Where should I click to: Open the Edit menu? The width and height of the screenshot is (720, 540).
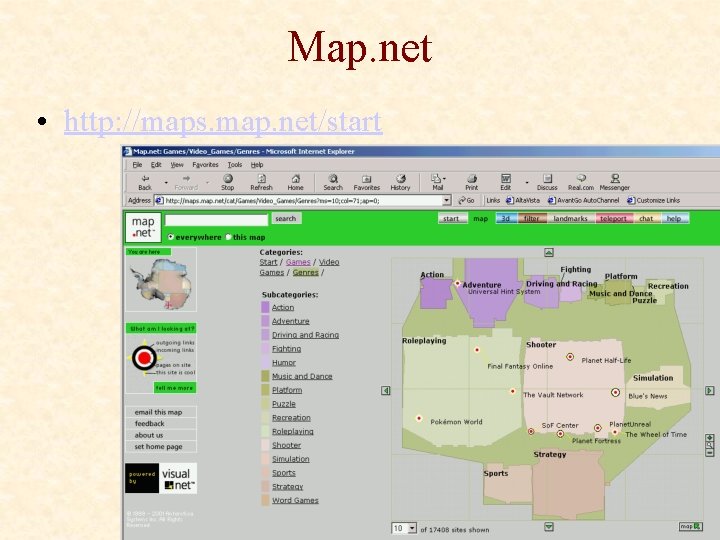pos(156,164)
